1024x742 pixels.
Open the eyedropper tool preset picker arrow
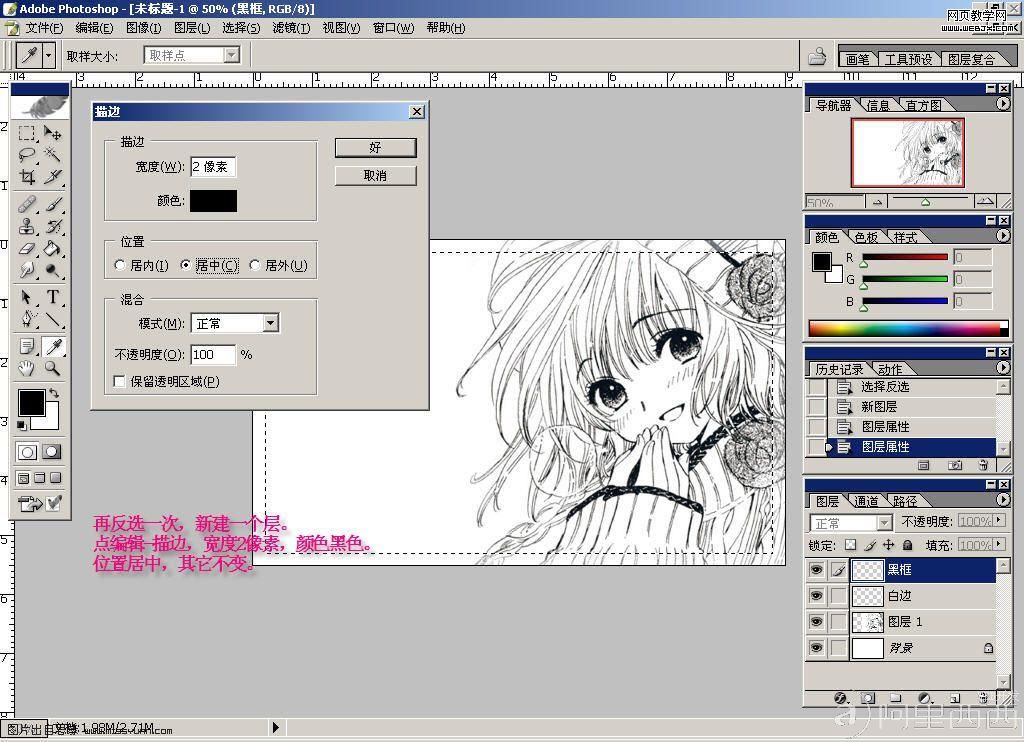pyautogui.click(x=48, y=56)
